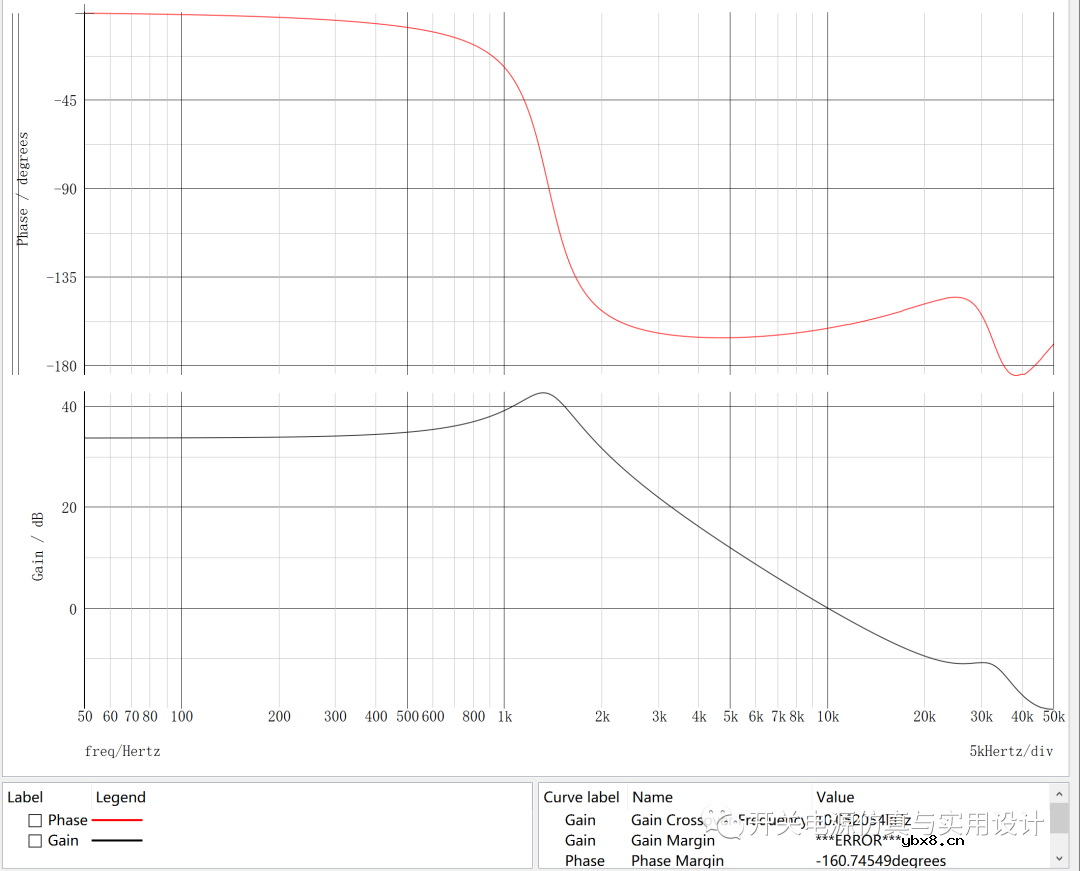Click the -160.74549degrees phase margin value
The height and width of the screenshot is (871, 1080).
point(880,860)
